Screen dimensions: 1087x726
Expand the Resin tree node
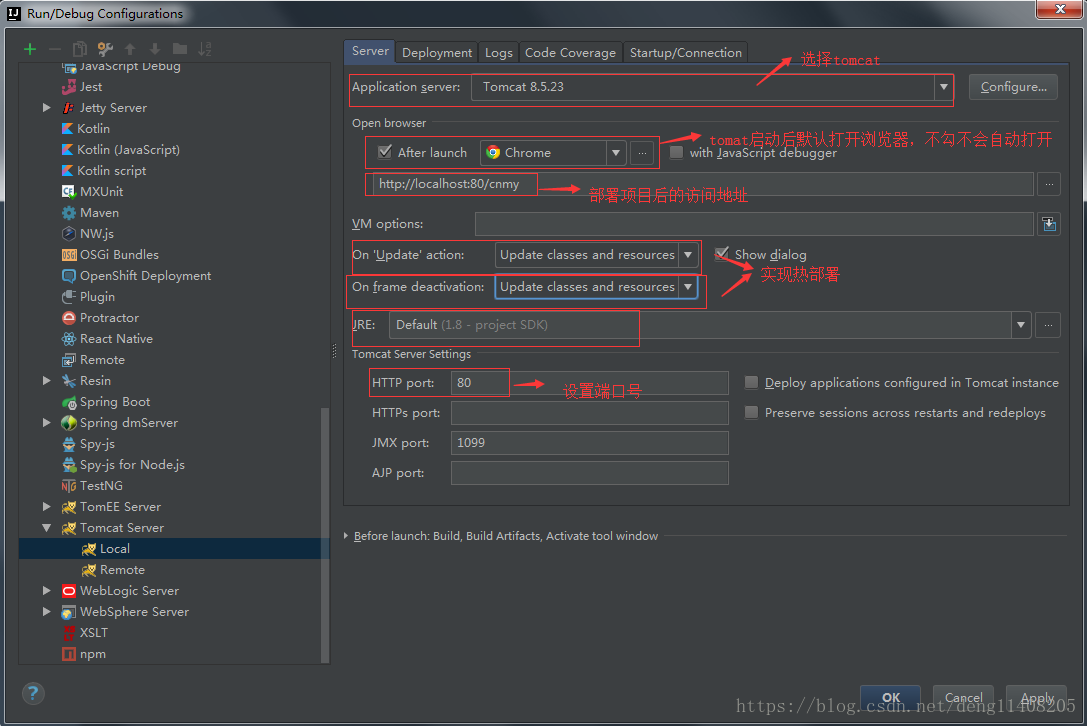[x=46, y=381]
